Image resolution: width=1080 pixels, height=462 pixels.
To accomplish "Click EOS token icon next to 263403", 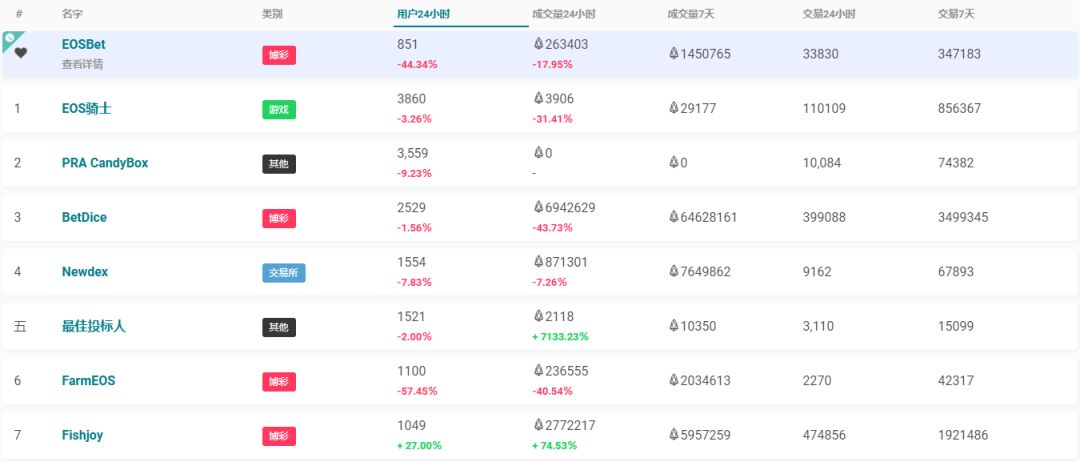I will 539,44.
